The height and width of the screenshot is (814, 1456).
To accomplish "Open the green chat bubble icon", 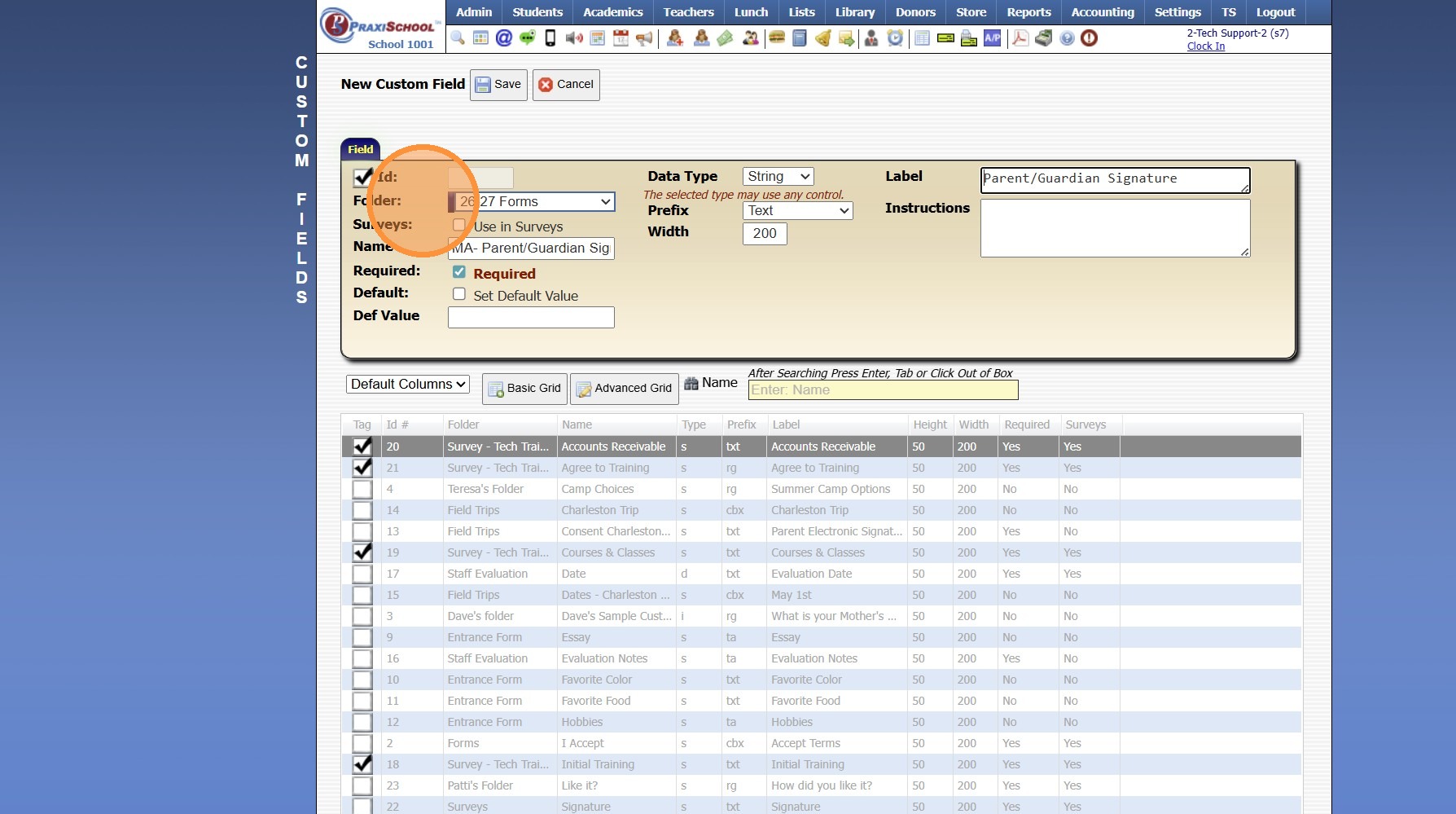I will pos(528,38).
